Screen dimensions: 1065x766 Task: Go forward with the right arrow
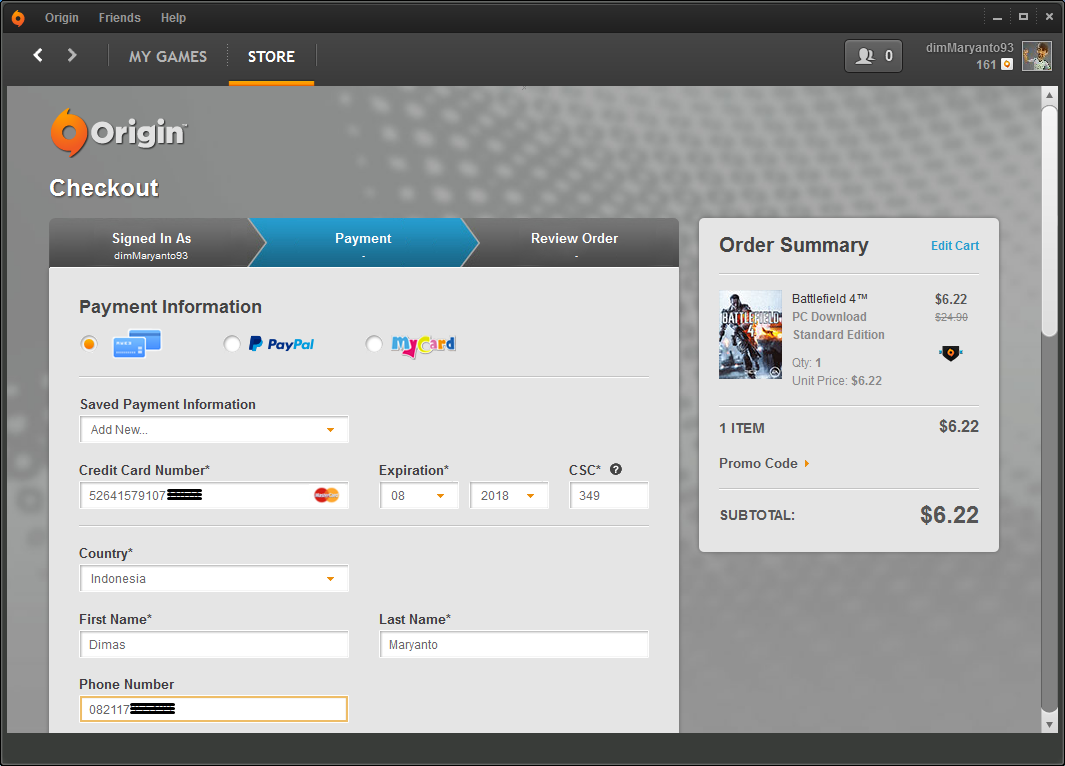click(x=72, y=56)
